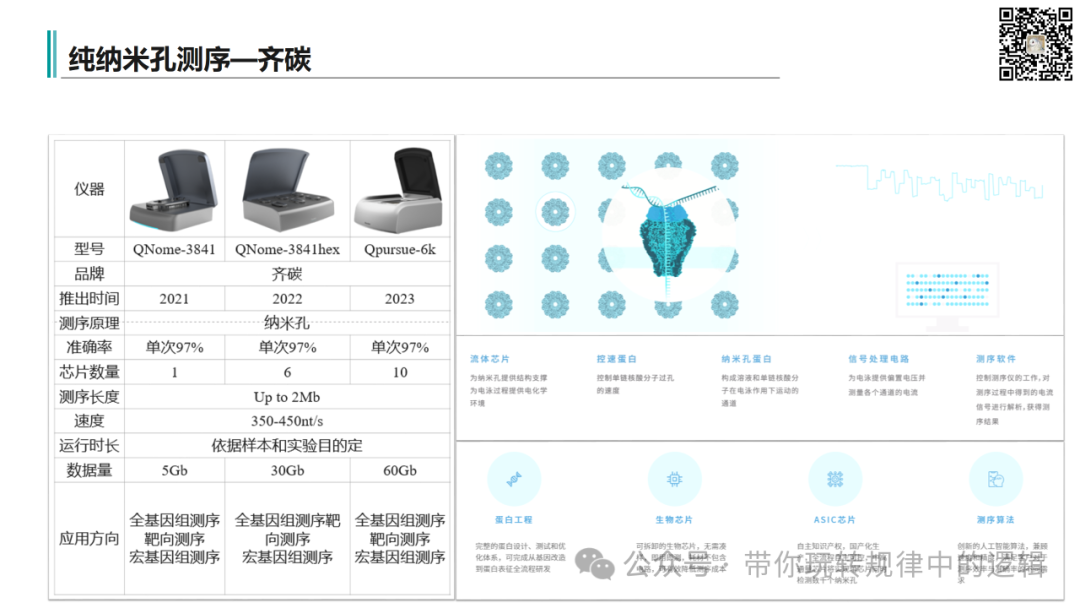Click the 30Gb data cell

point(287,471)
